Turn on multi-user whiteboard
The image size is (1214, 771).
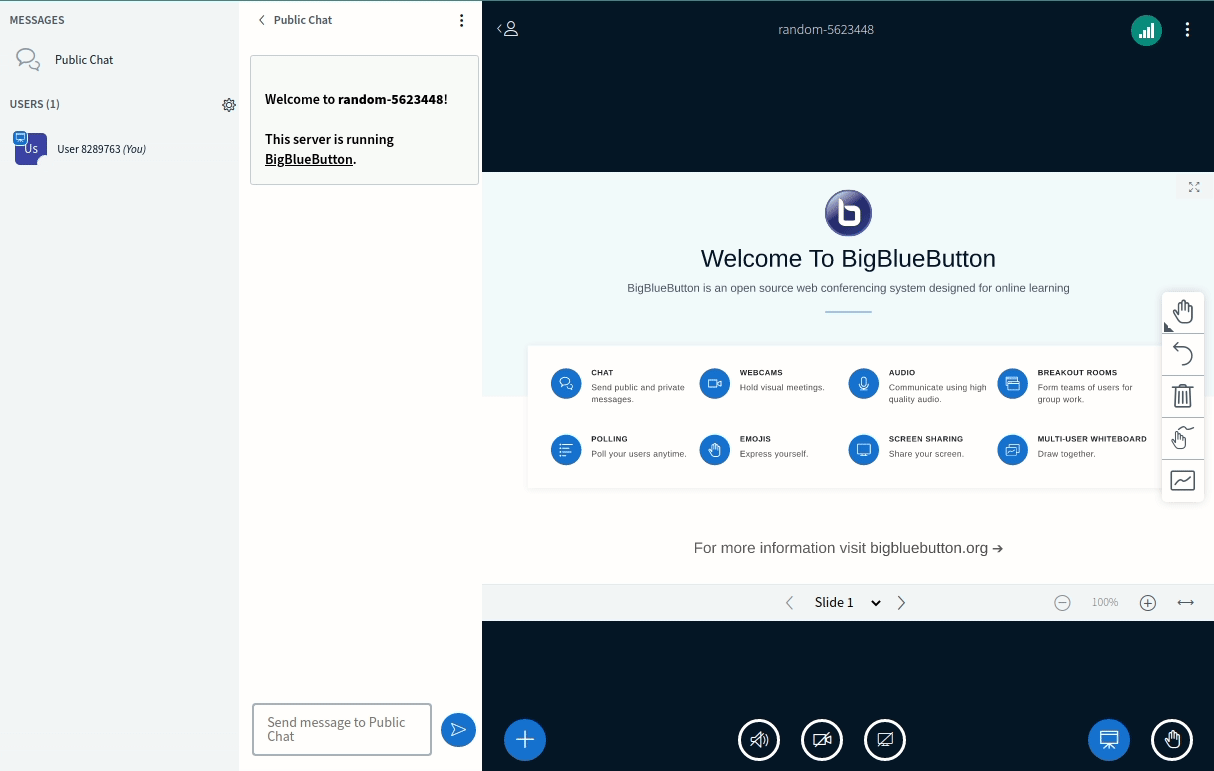[1183, 438]
